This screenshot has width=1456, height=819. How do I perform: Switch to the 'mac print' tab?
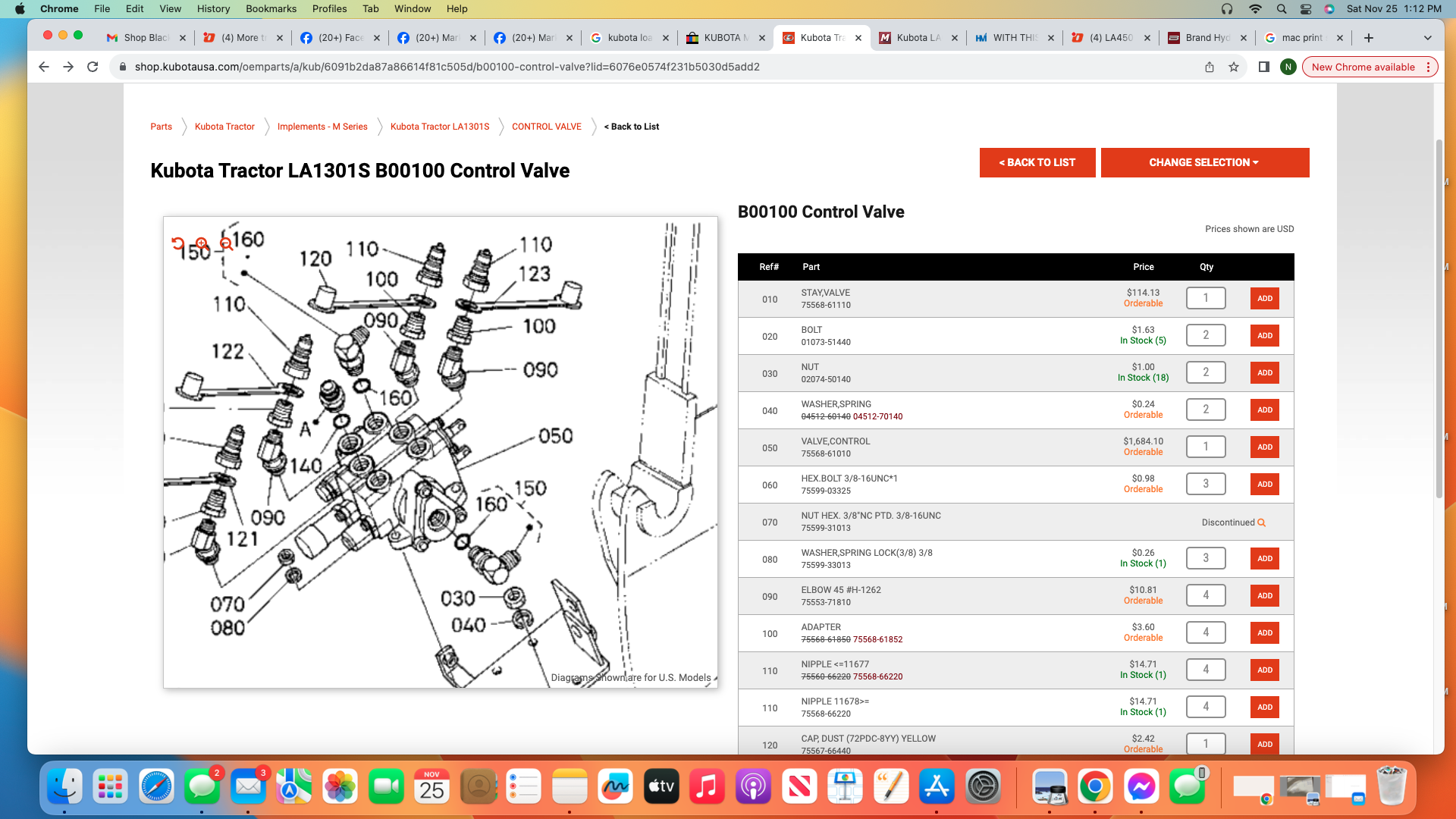click(1302, 38)
